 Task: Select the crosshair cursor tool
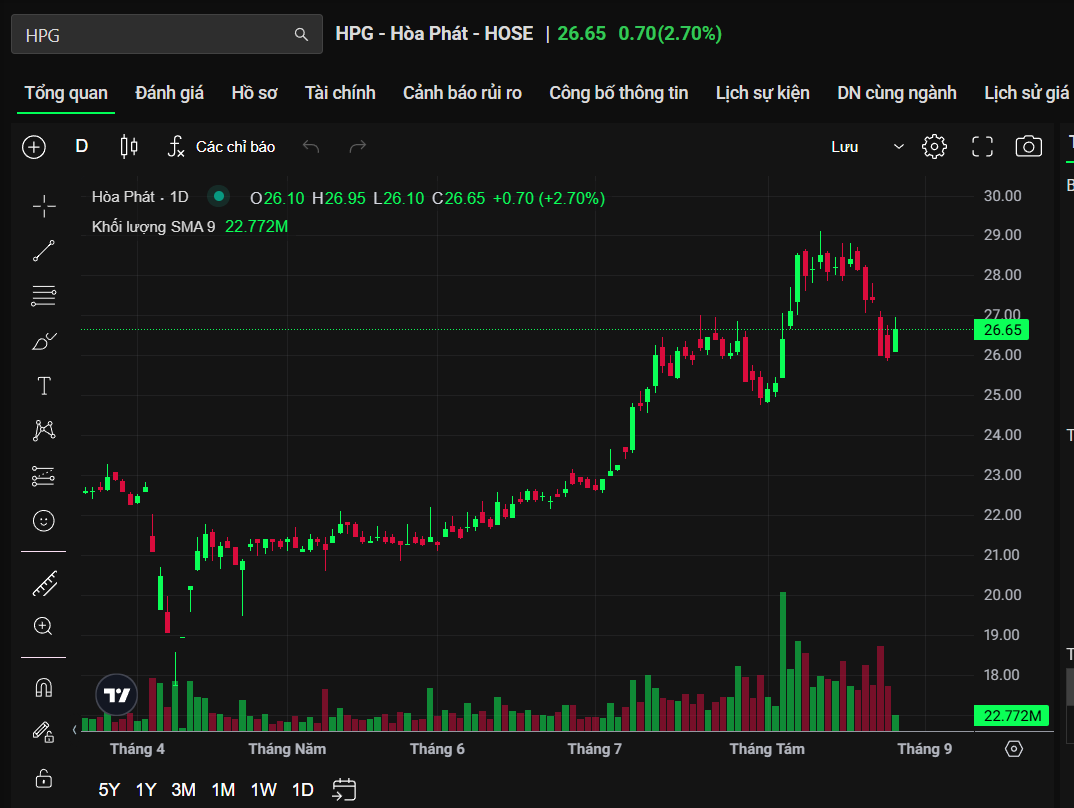point(44,206)
